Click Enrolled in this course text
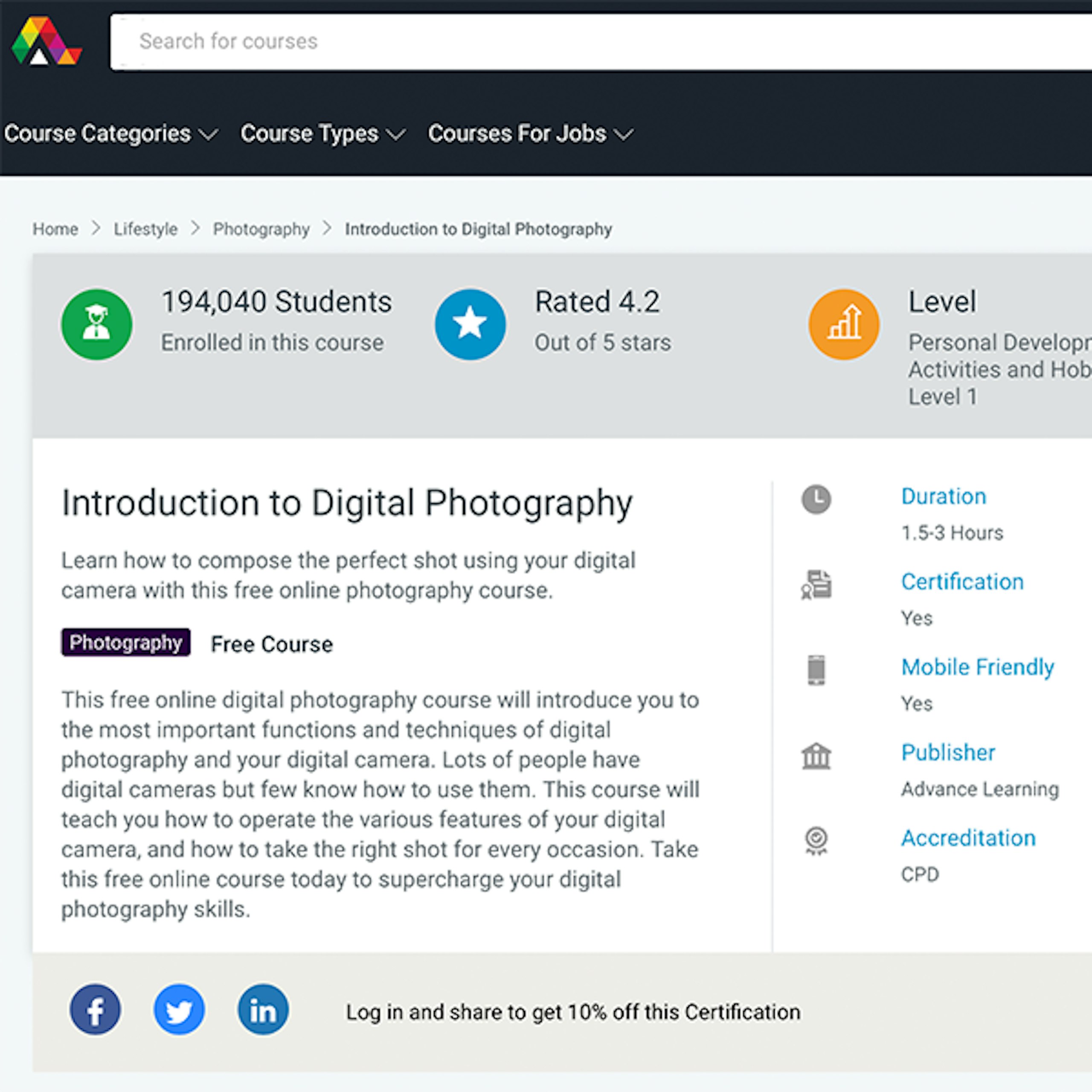The width and height of the screenshot is (1092, 1092). [273, 343]
